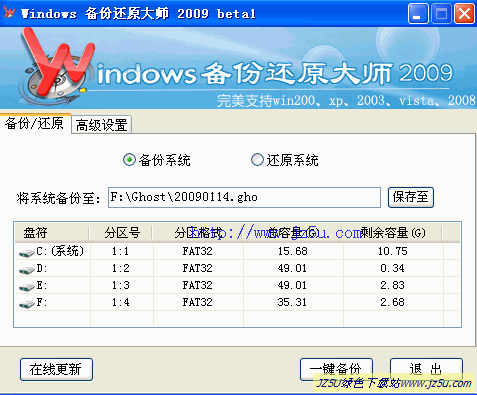
Task: Switch to the 备份/还原 tab
Action: point(35,124)
